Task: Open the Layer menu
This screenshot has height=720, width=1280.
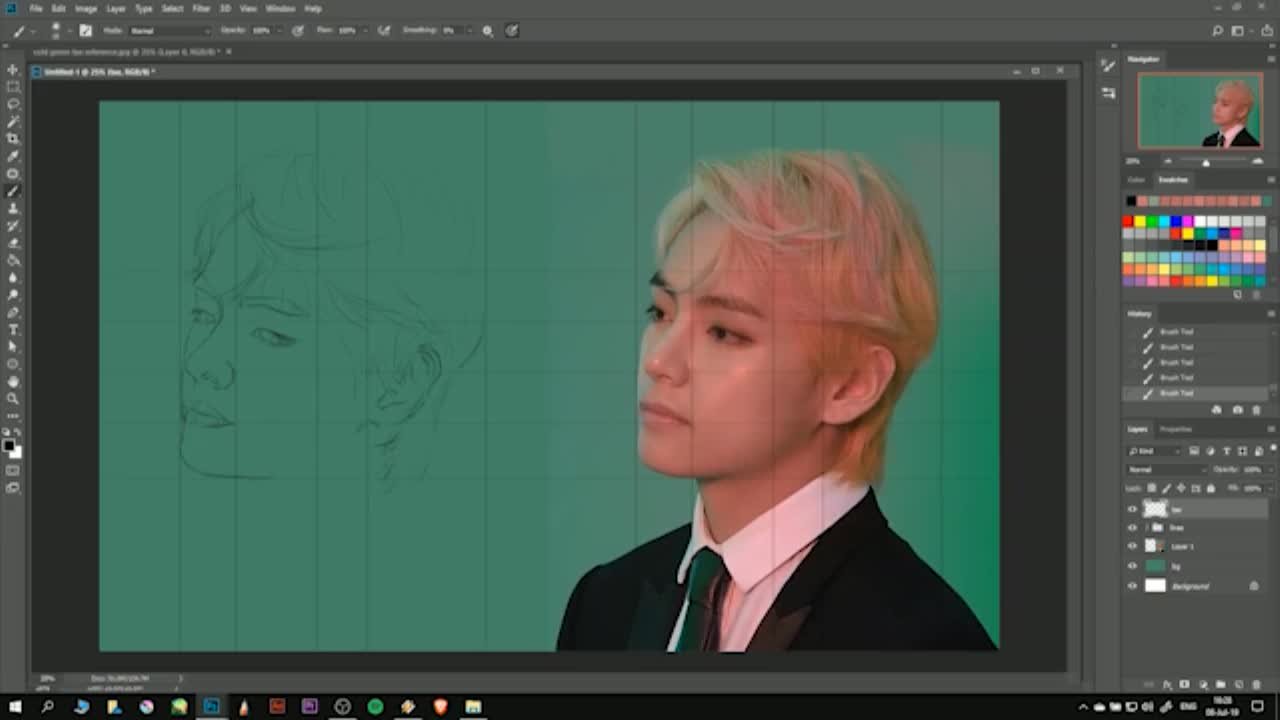Action: tap(116, 8)
